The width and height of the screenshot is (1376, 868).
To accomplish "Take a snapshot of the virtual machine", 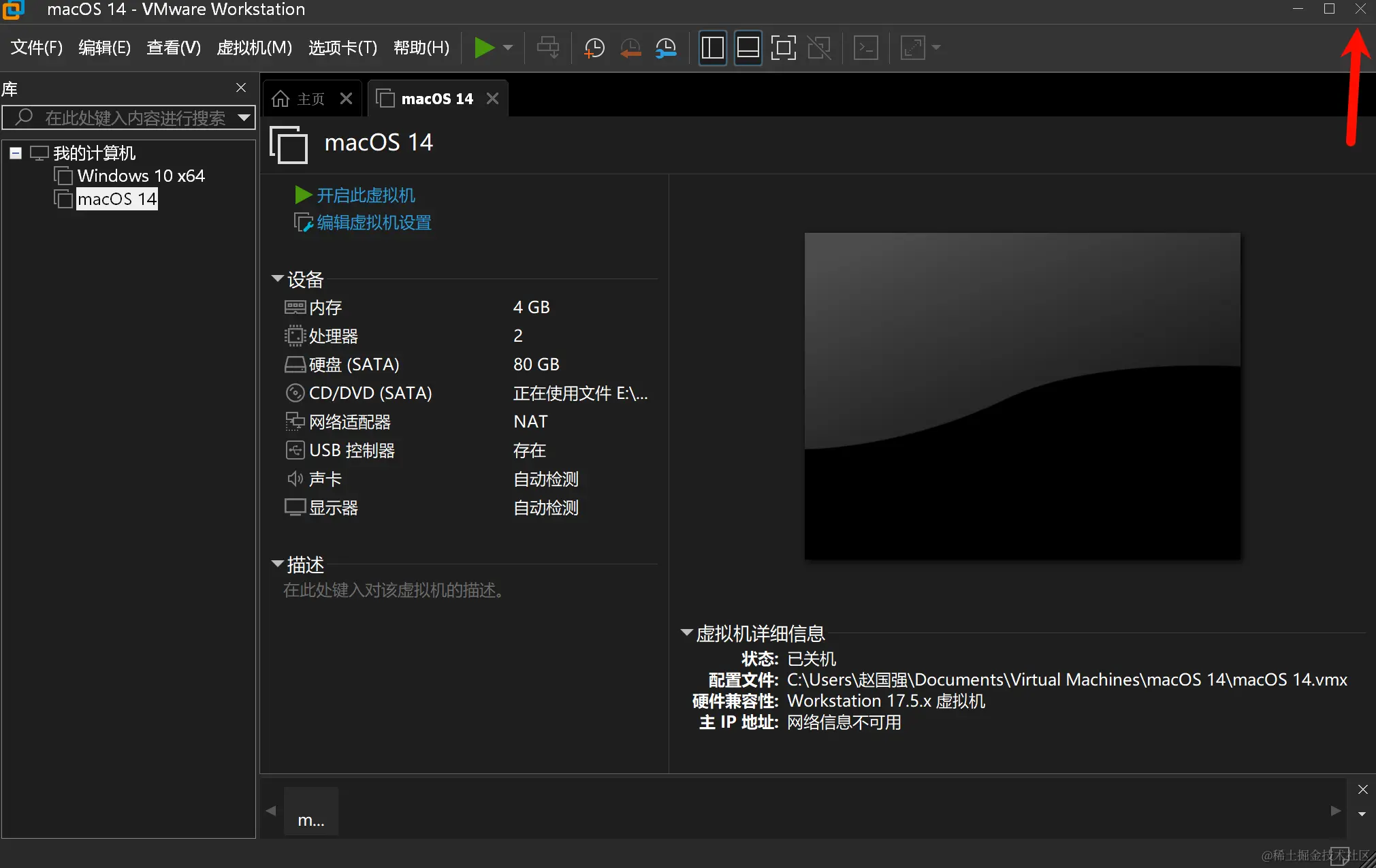I will (x=593, y=48).
